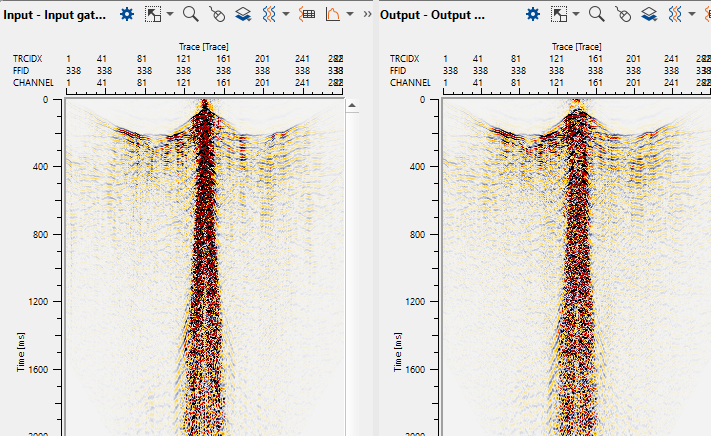Click the wiggle trace display icon in Input panel
The width and height of the screenshot is (711, 436).
click(x=271, y=14)
